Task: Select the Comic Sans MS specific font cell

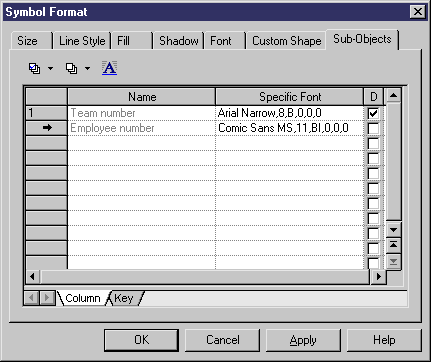Action: 289,128
